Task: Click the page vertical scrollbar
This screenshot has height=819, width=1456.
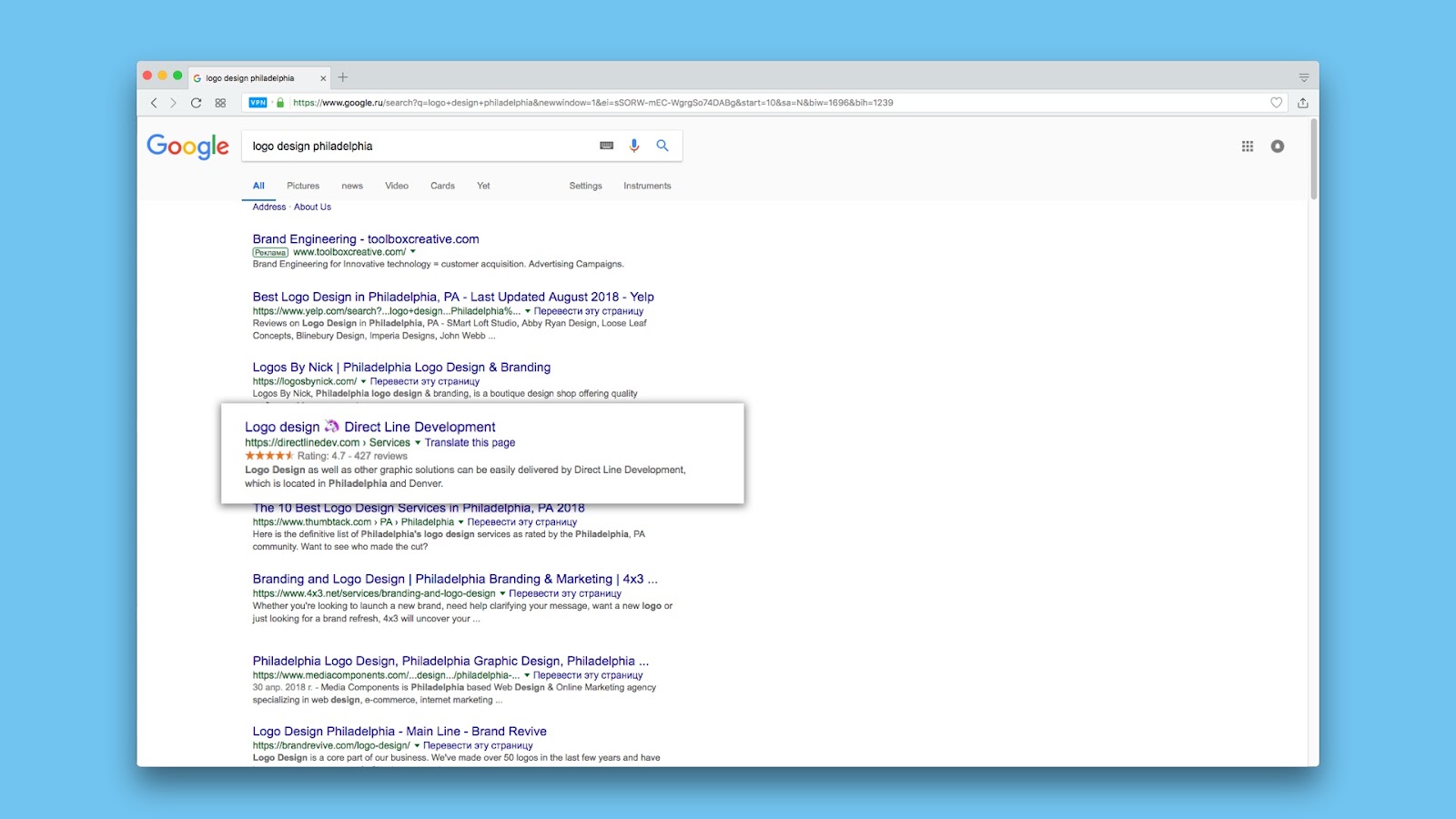Action: (1314, 159)
